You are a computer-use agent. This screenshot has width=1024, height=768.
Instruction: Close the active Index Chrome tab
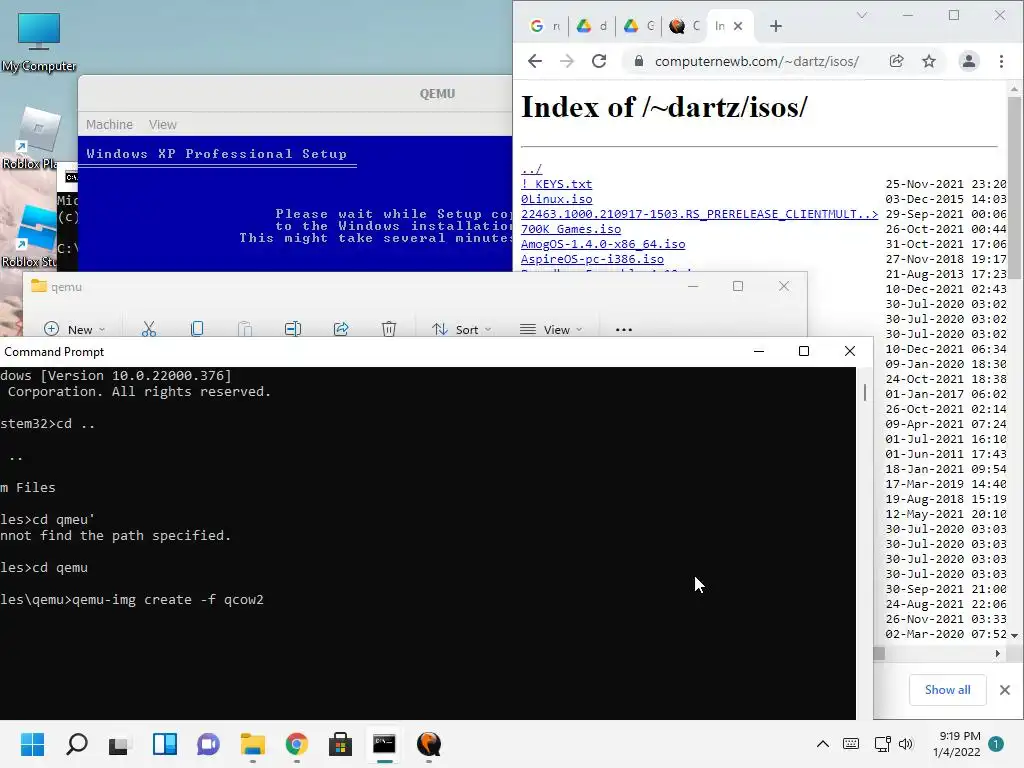(738, 26)
